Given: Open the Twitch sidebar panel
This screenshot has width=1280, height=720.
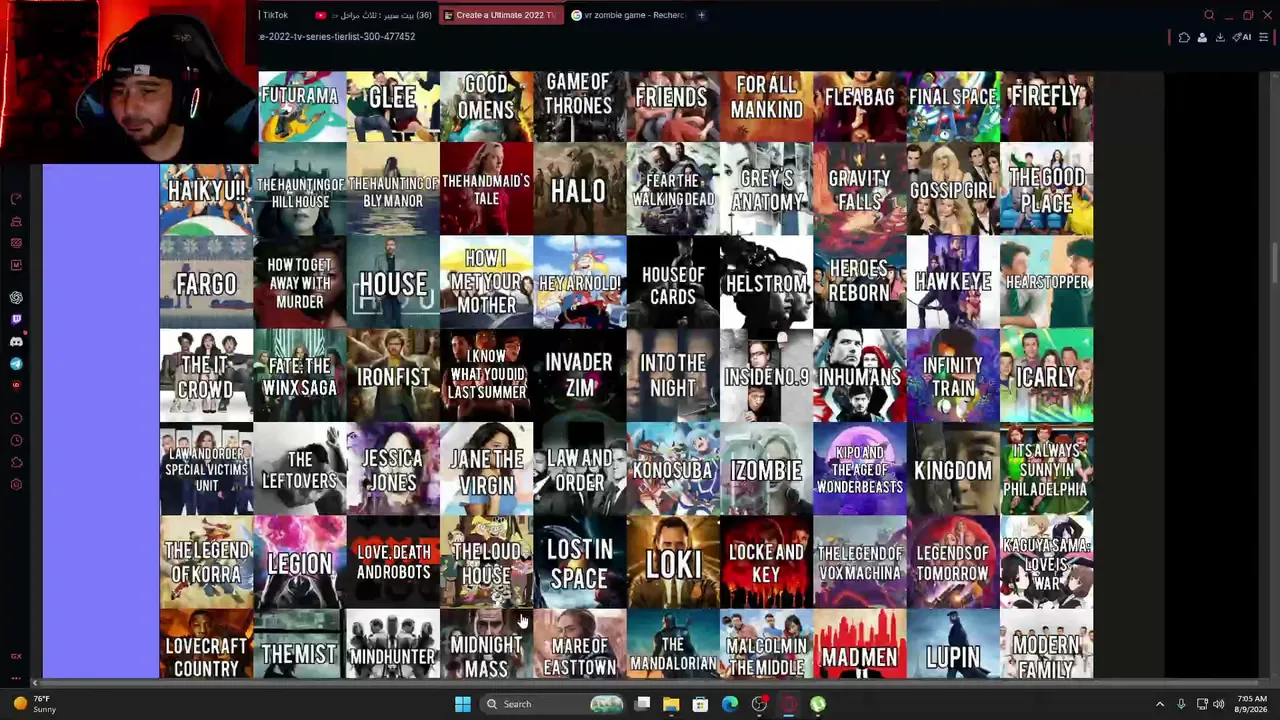Looking at the screenshot, I should 16,320.
